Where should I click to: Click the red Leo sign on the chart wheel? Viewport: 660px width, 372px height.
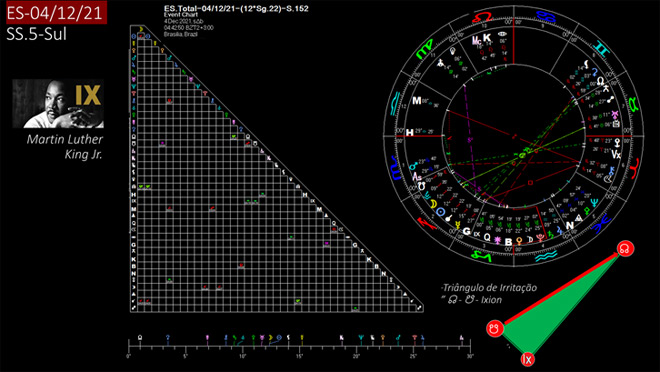482,17
